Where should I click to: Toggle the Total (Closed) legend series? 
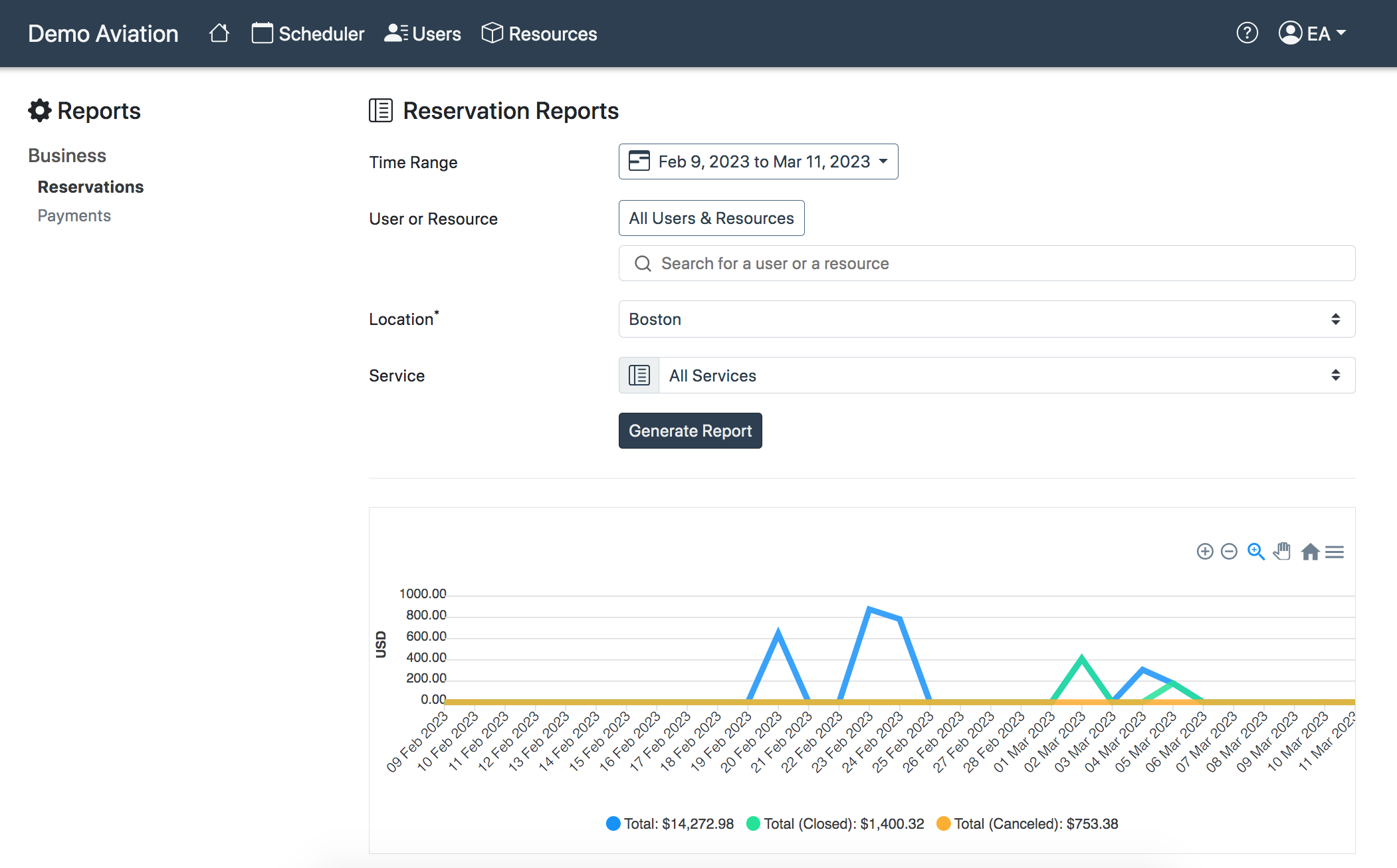(835, 823)
